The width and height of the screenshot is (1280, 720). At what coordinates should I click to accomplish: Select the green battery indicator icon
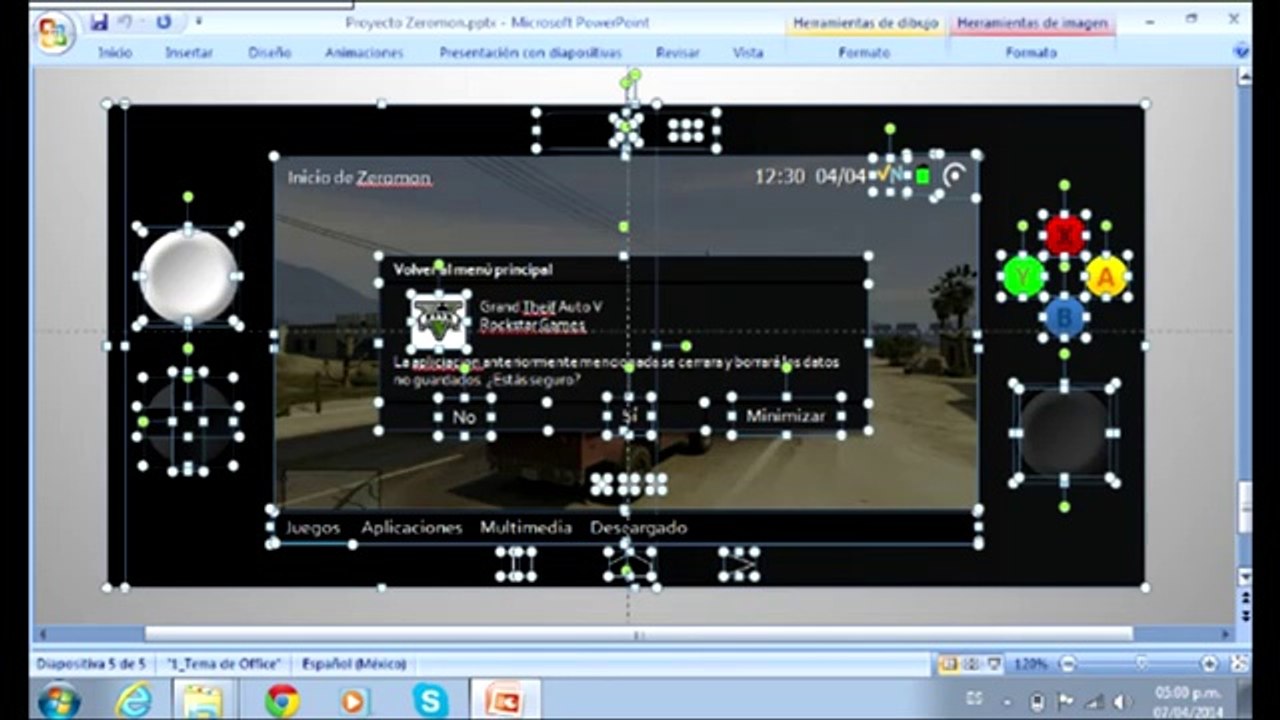(x=922, y=176)
